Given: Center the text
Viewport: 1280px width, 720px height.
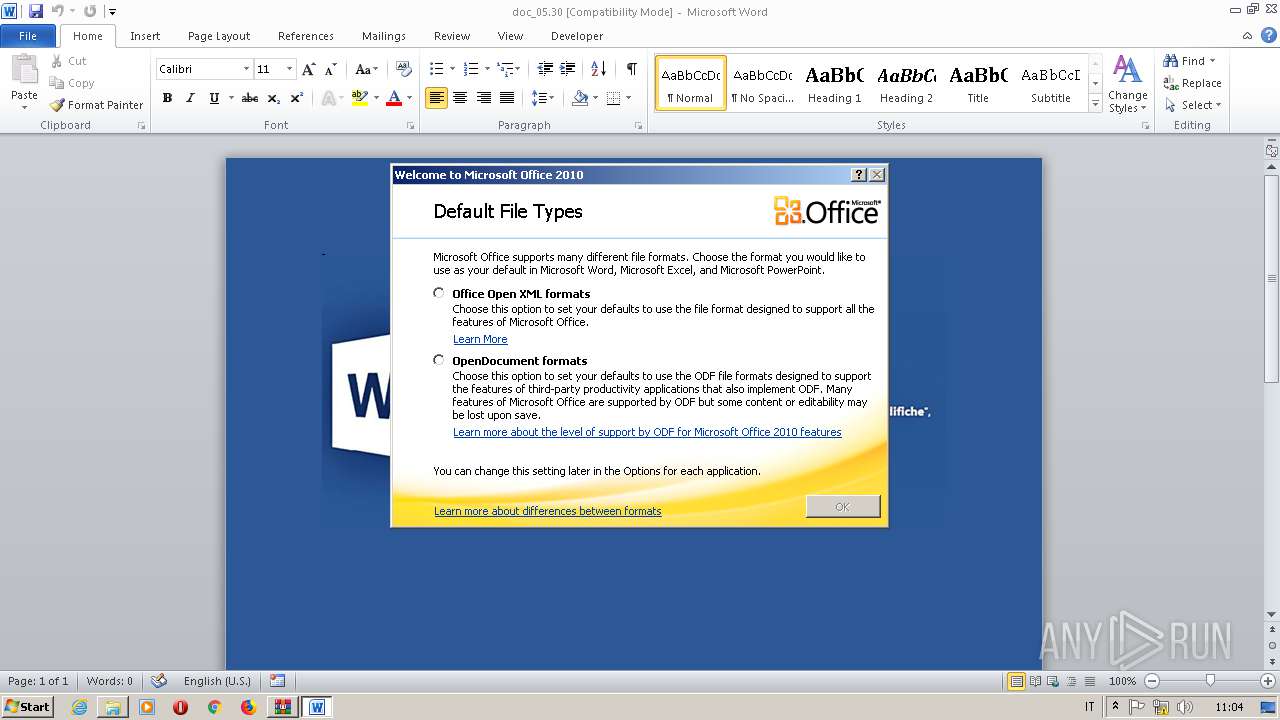Looking at the screenshot, I should [x=460, y=98].
